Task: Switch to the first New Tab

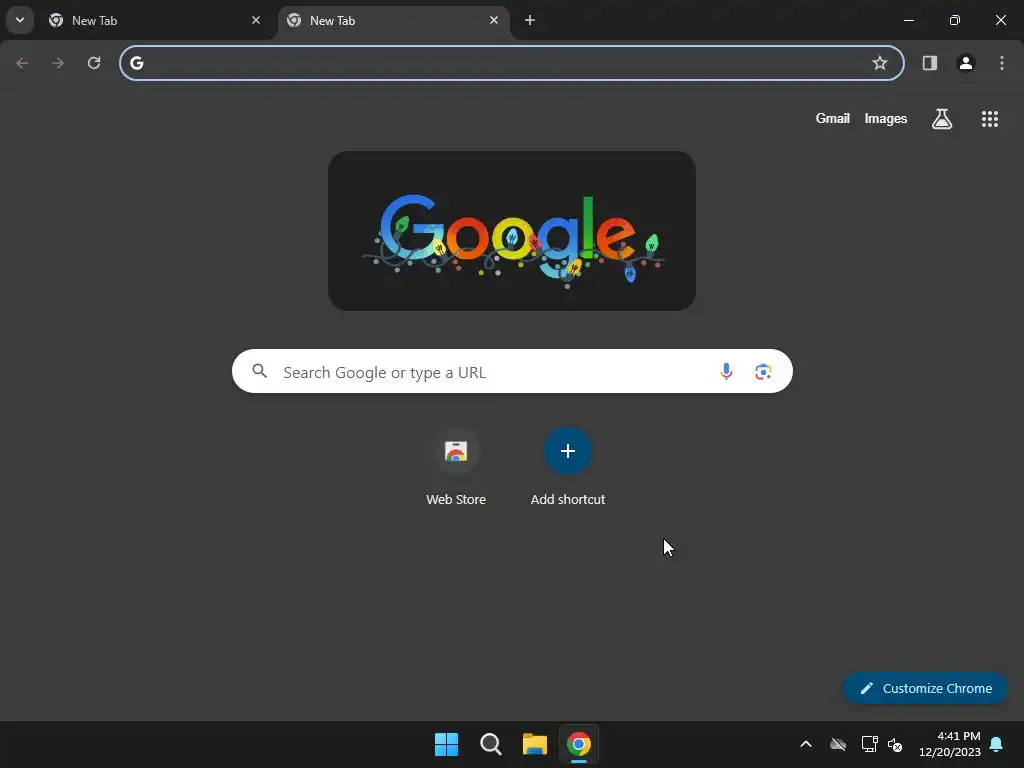Action: coord(154,20)
